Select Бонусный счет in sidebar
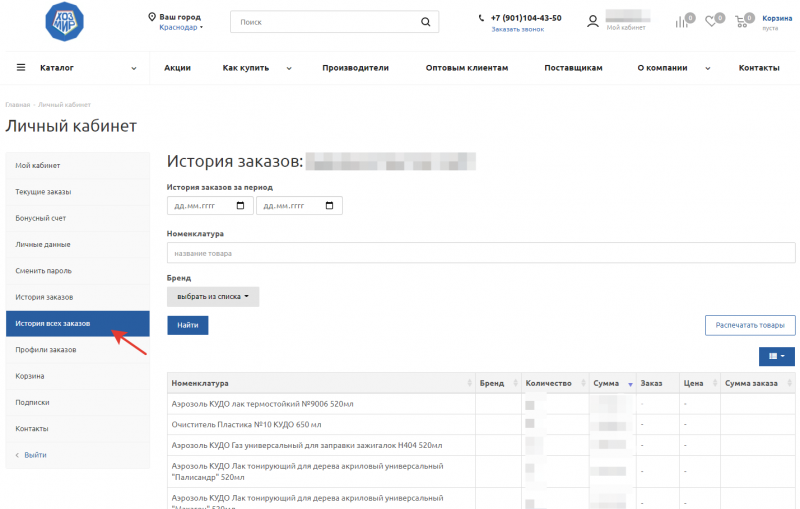 (x=78, y=218)
